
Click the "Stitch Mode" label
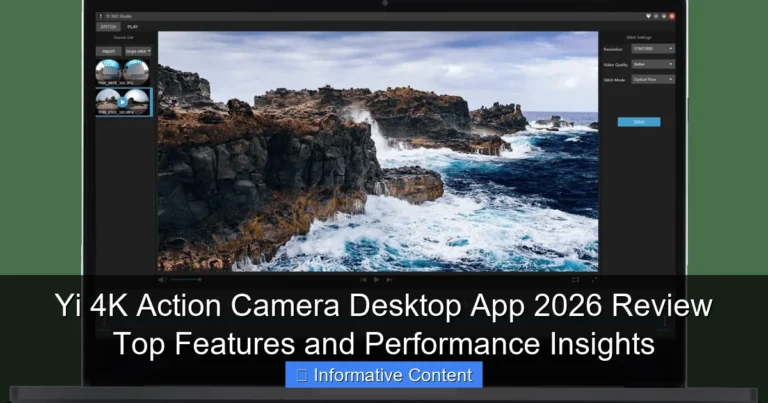click(614, 80)
